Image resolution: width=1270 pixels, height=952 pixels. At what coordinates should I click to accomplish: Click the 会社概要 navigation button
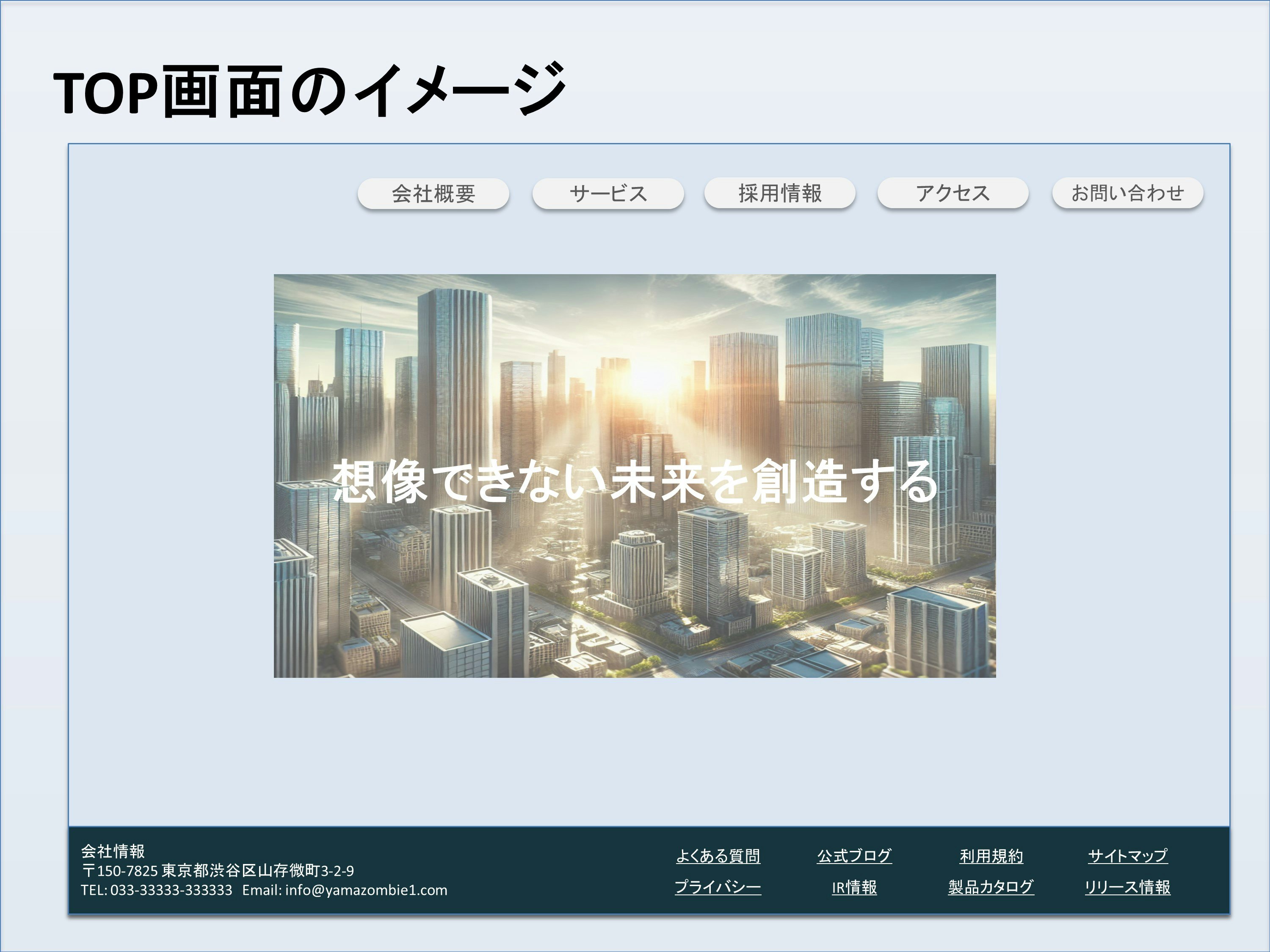pos(433,193)
